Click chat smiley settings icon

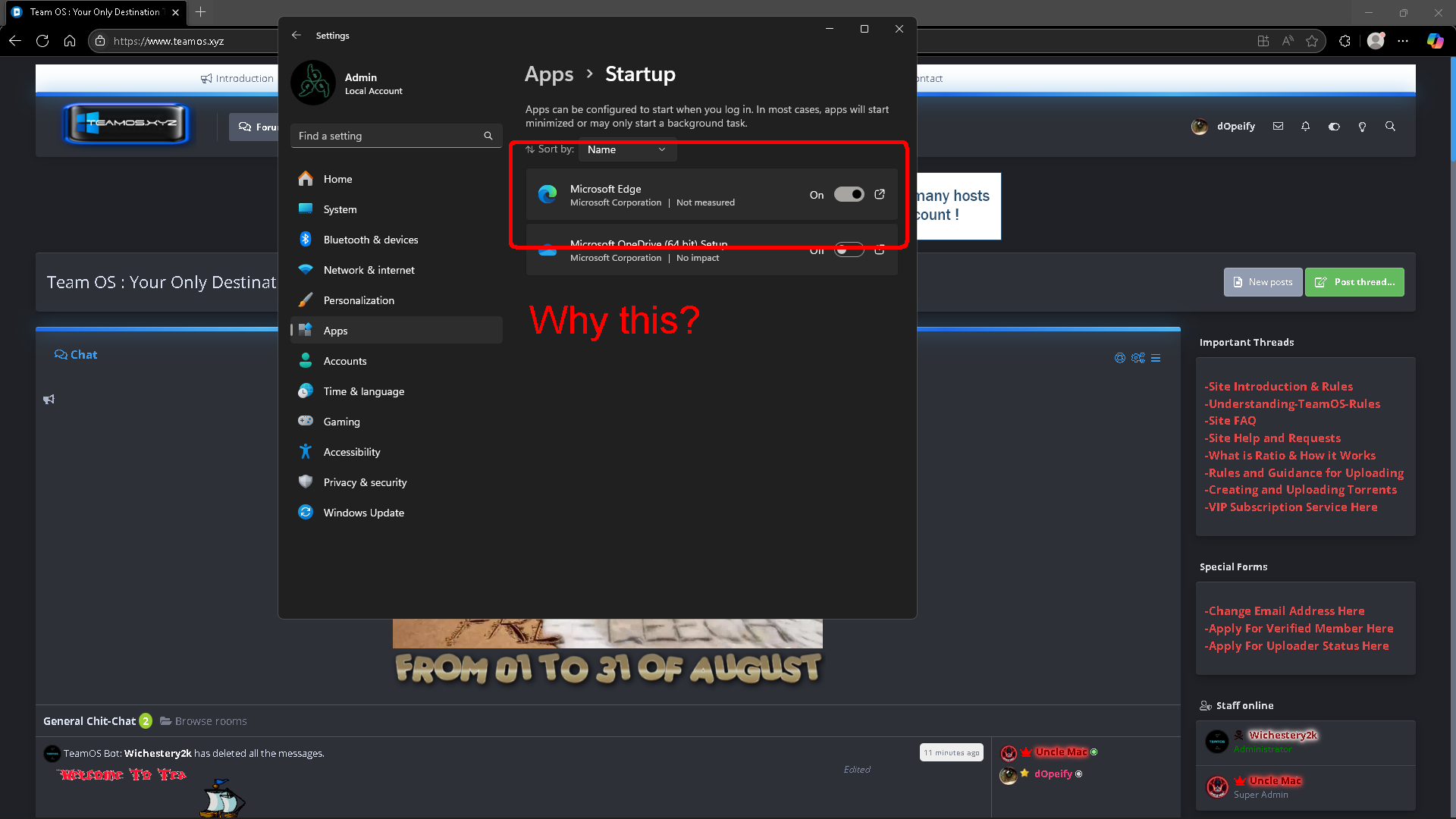[x=1120, y=358]
